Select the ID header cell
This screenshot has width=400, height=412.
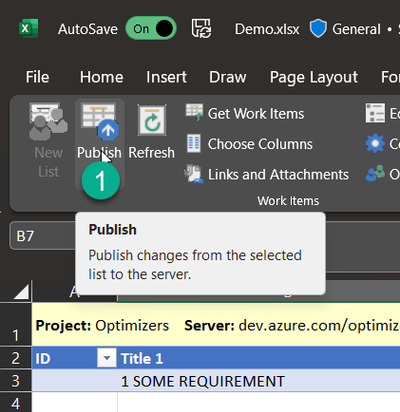pos(74,358)
